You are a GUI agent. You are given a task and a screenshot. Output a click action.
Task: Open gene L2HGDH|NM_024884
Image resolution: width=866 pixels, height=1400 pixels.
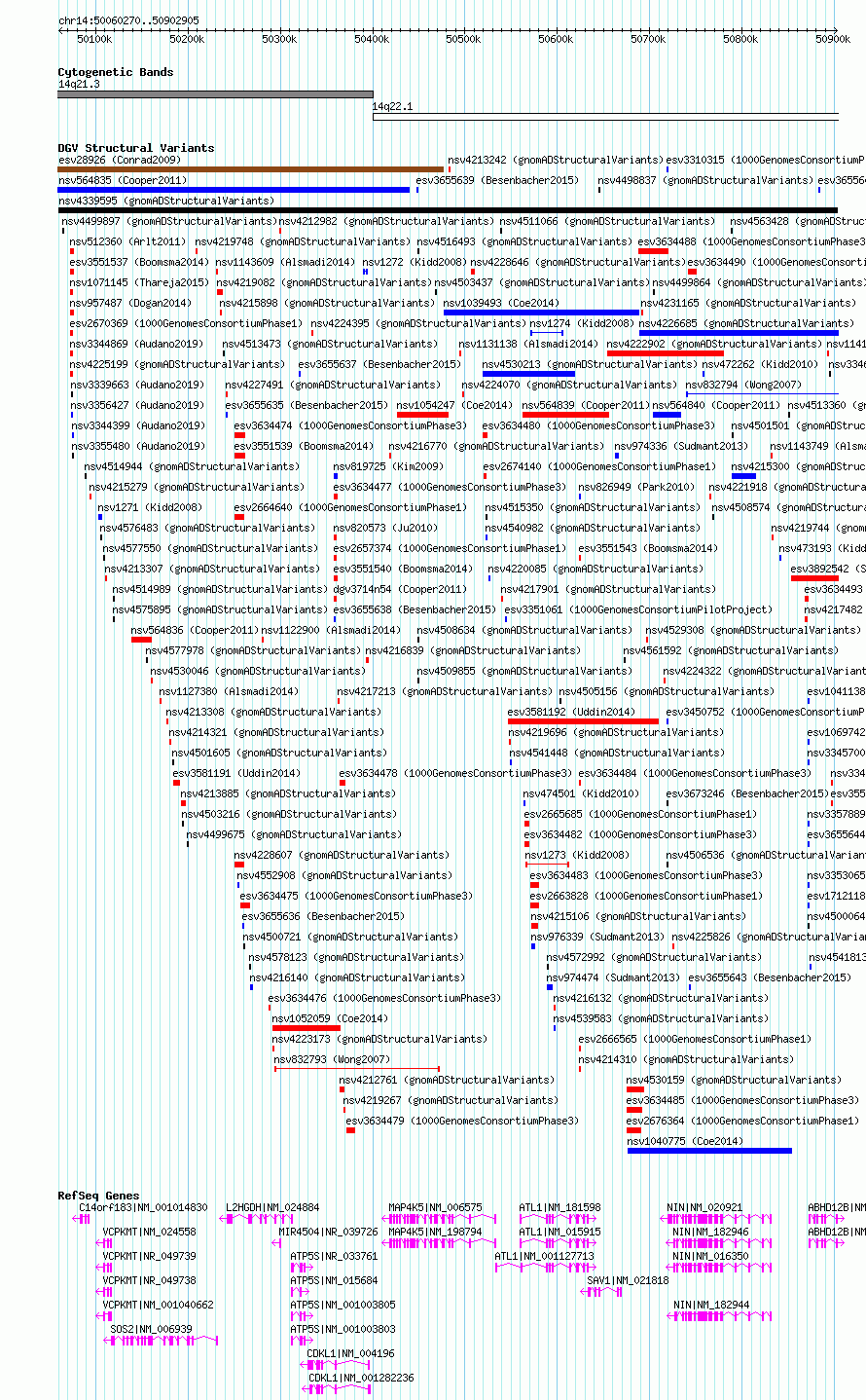click(271, 1207)
